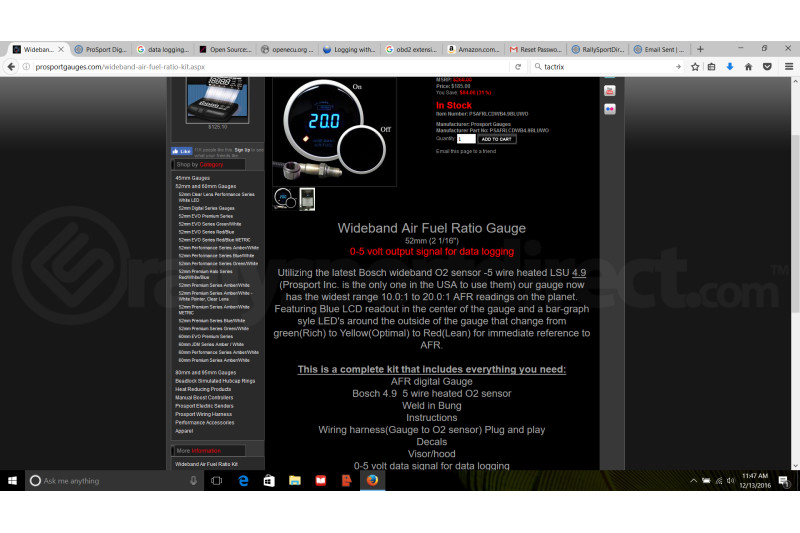Show hidden system tray icons
This screenshot has width=800, height=533.
pos(693,480)
